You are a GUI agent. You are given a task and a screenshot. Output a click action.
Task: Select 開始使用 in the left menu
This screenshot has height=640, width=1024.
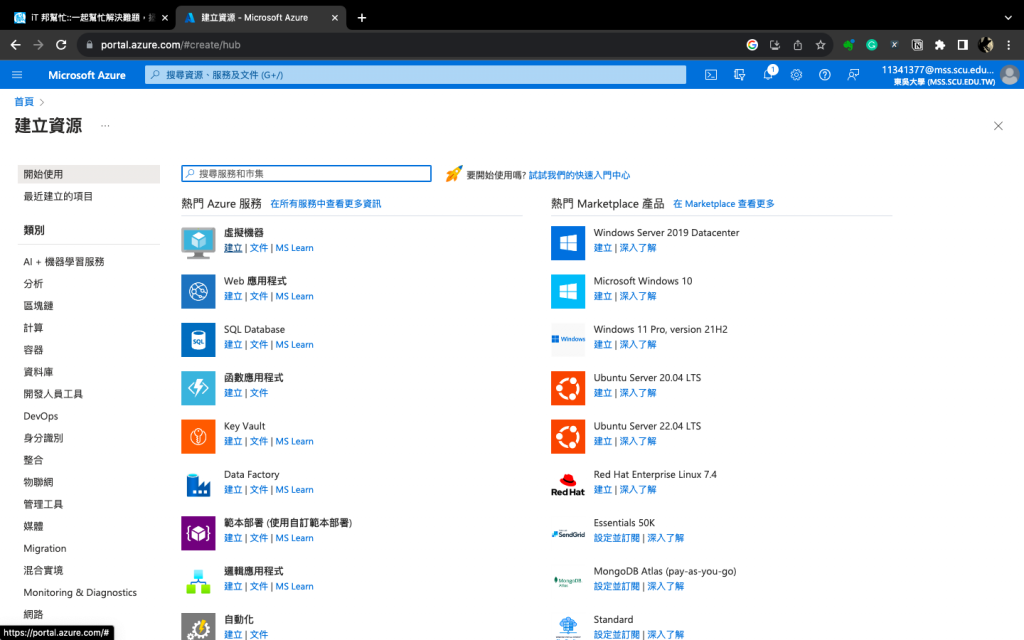(89, 174)
